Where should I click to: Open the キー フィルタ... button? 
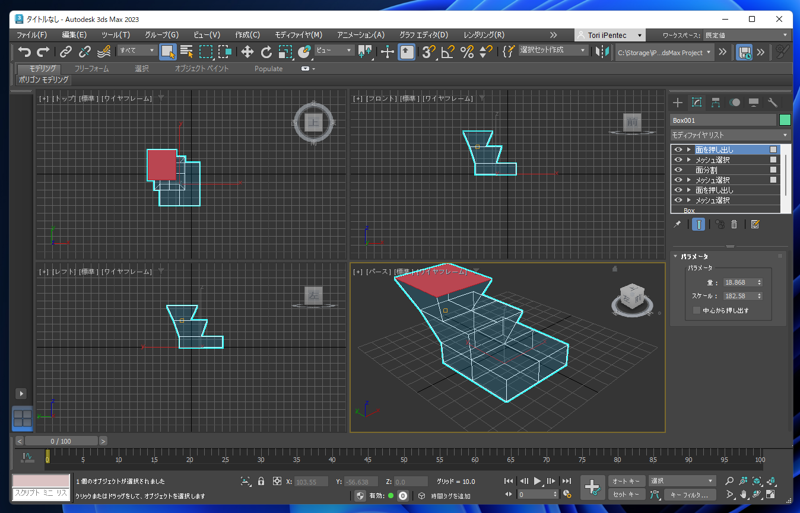tap(689, 494)
